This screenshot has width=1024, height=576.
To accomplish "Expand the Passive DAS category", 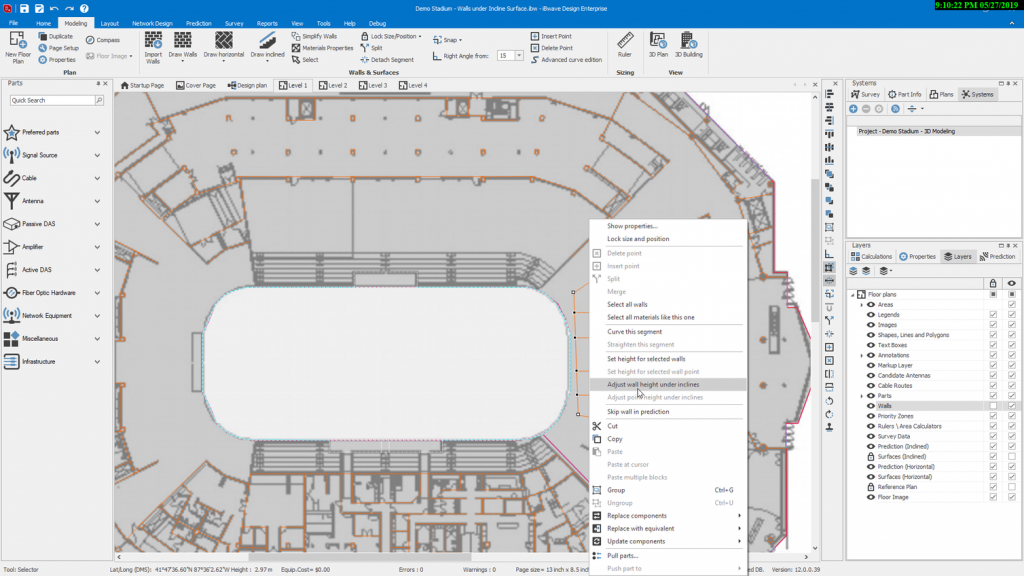I will 97,224.
